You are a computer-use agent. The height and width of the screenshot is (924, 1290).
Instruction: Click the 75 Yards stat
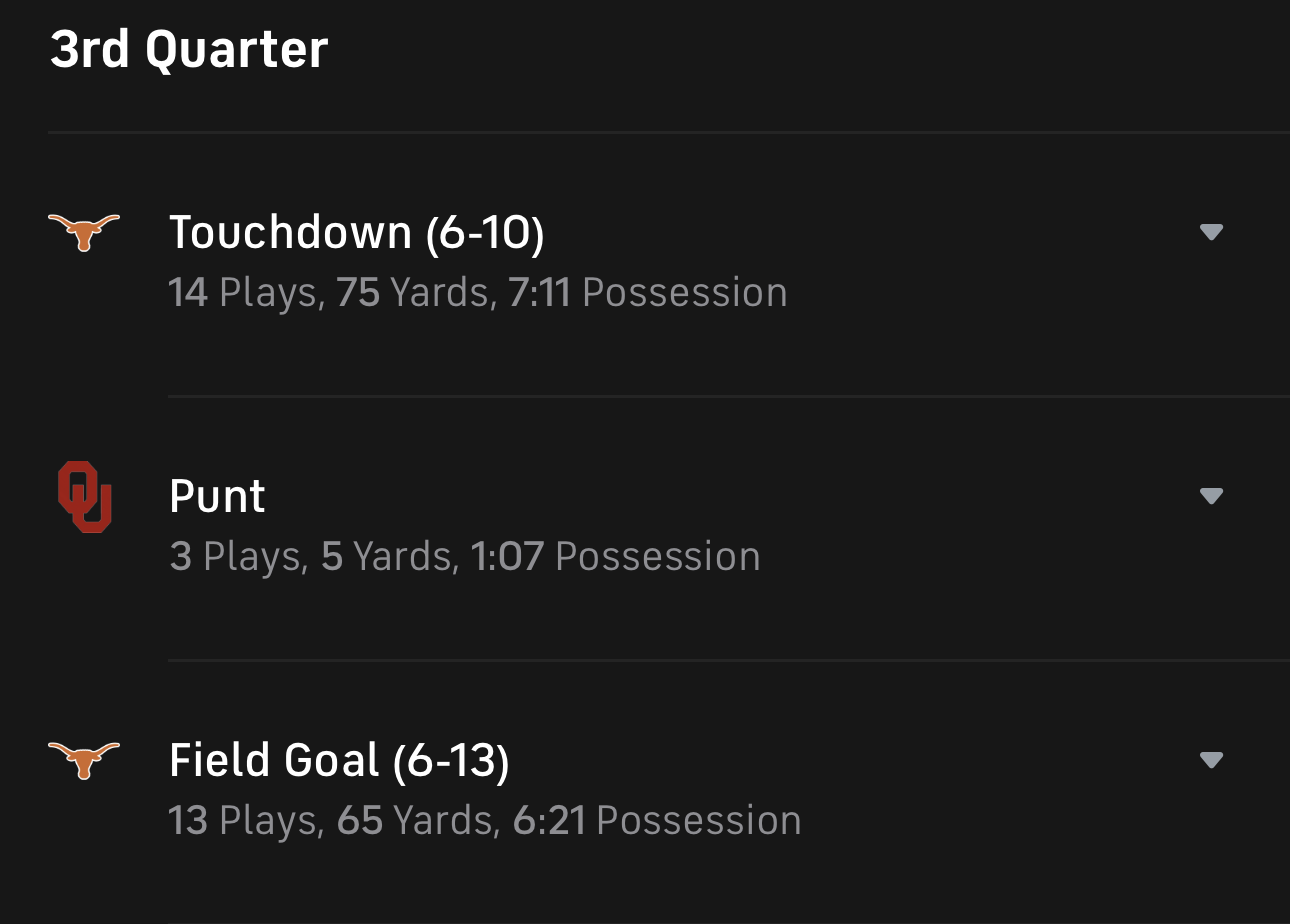point(413,293)
